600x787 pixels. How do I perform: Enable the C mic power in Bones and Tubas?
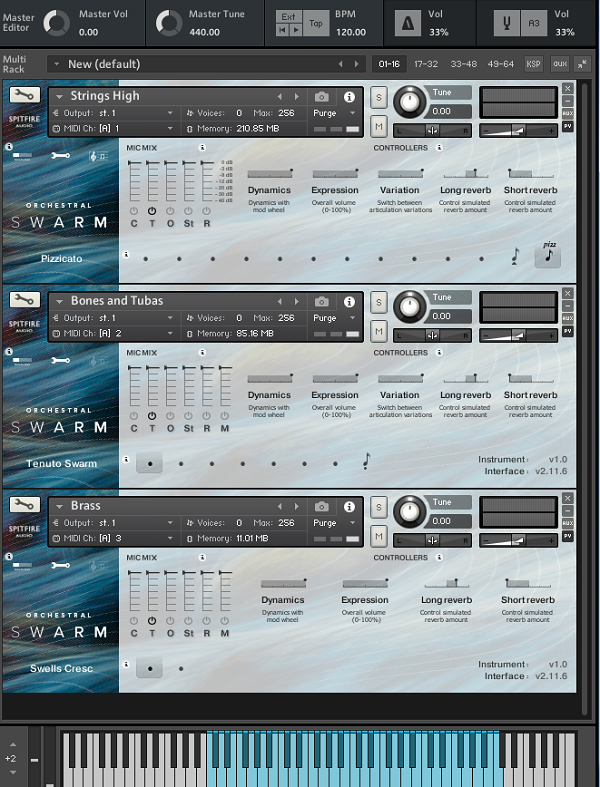point(134,416)
